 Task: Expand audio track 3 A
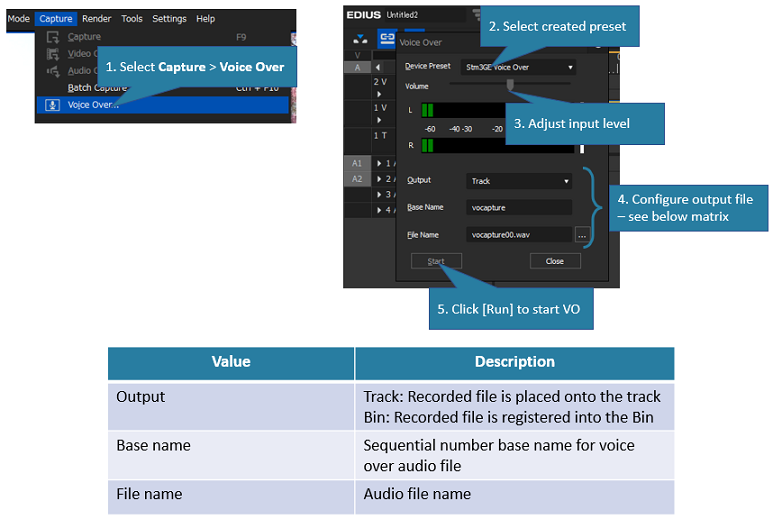(x=379, y=195)
